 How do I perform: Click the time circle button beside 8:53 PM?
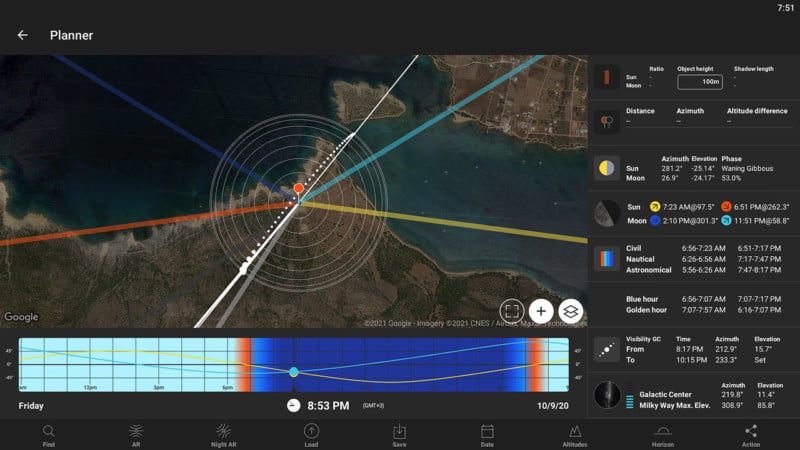coord(293,406)
